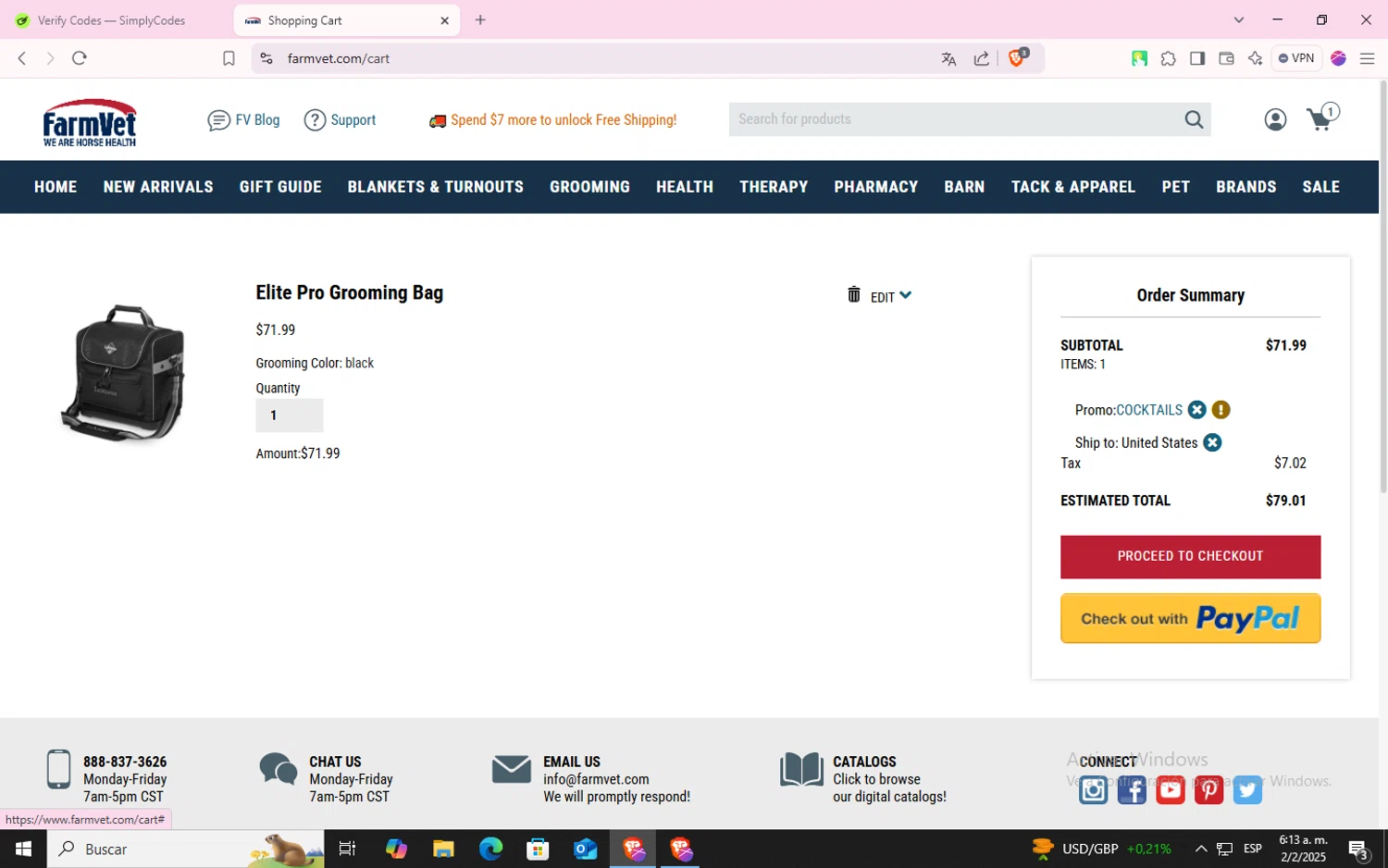Open the BARN menu
The width and height of the screenshot is (1388, 868).
[964, 187]
